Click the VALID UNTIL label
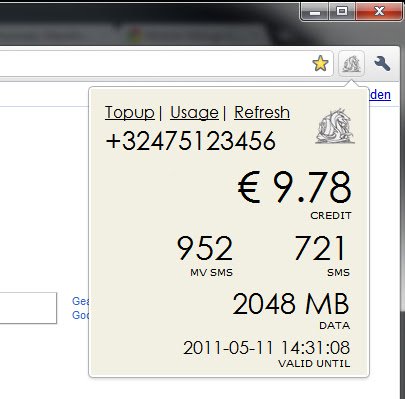The height and width of the screenshot is (399, 405). click(x=314, y=363)
